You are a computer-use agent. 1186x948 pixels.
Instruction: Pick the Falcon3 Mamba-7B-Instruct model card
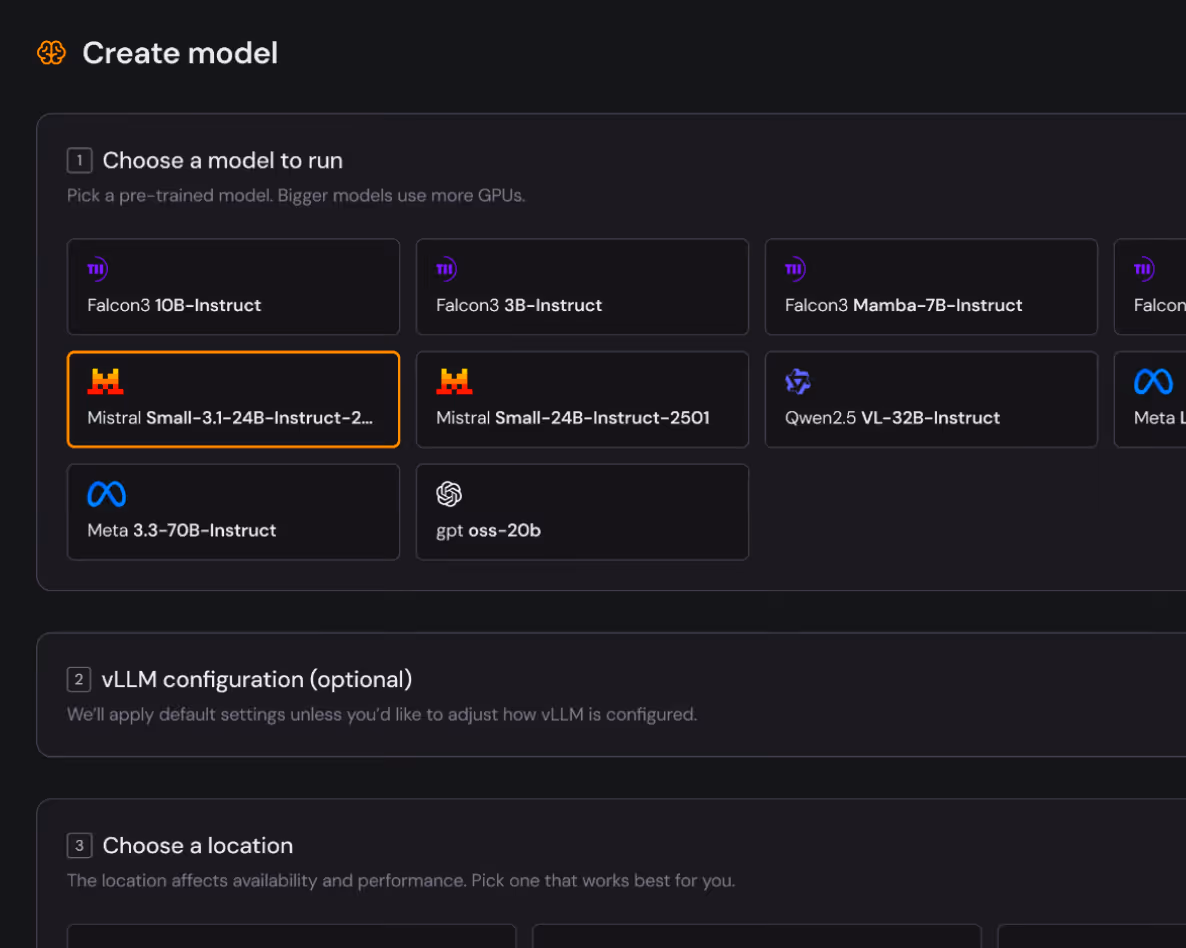pos(930,287)
